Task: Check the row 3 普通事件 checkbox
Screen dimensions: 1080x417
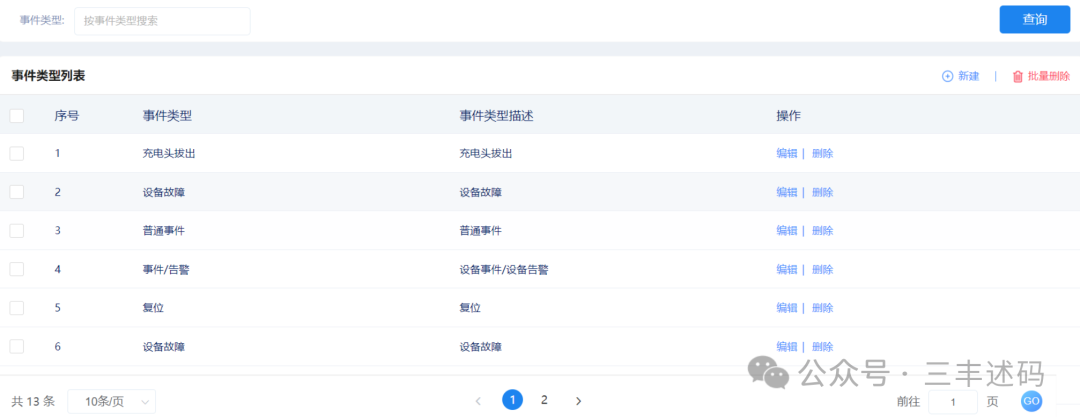Action: [17, 231]
